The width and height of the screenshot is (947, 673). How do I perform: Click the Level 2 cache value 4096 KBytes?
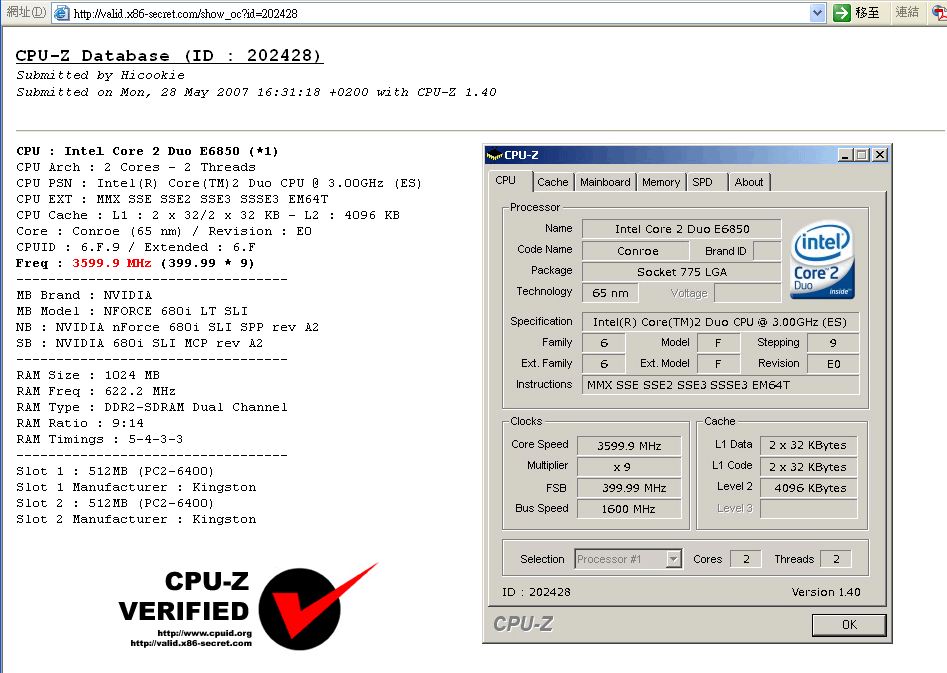pyautogui.click(x=808, y=488)
